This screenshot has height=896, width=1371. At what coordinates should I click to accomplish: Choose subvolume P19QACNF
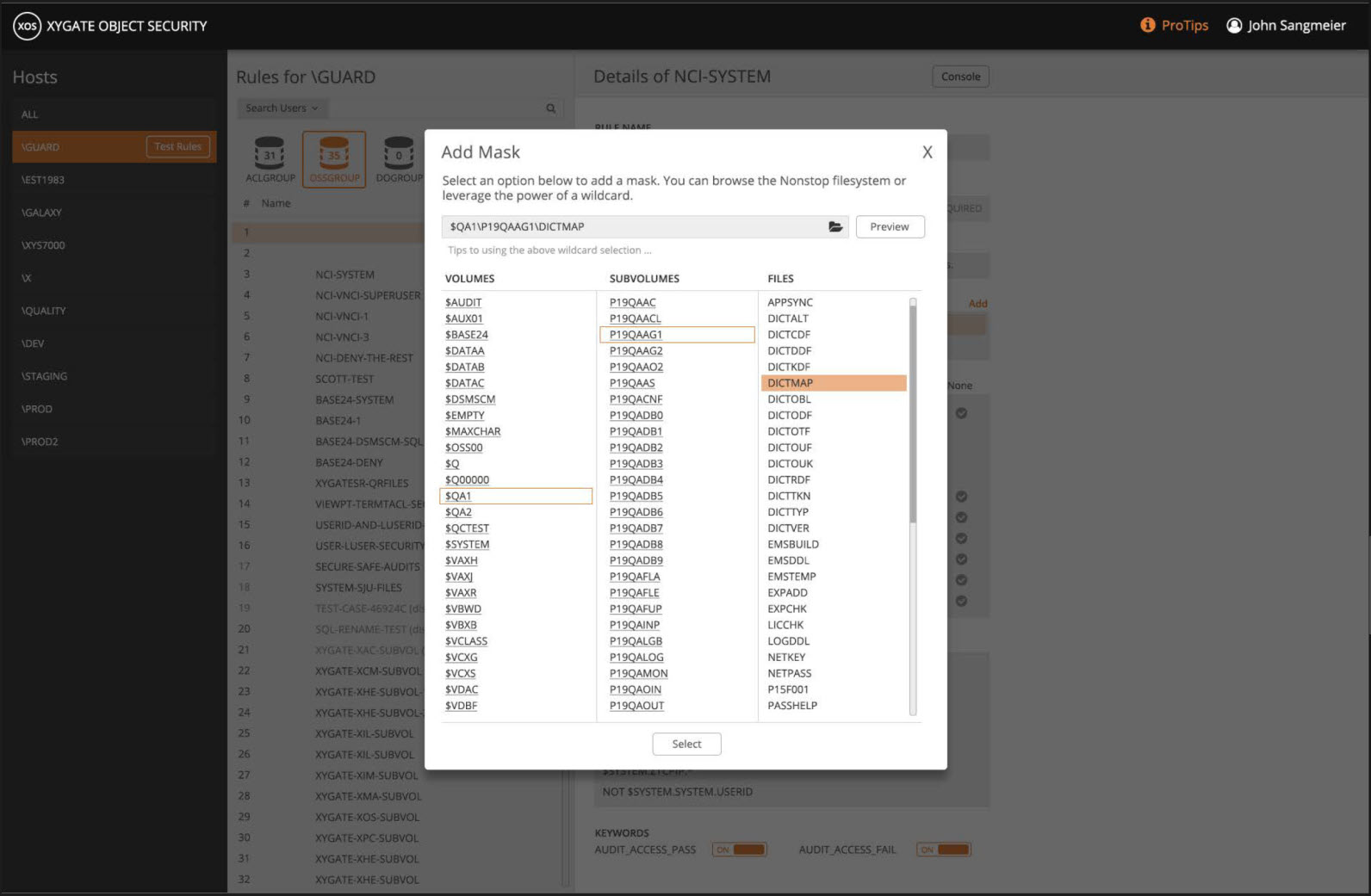[x=636, y=399]
